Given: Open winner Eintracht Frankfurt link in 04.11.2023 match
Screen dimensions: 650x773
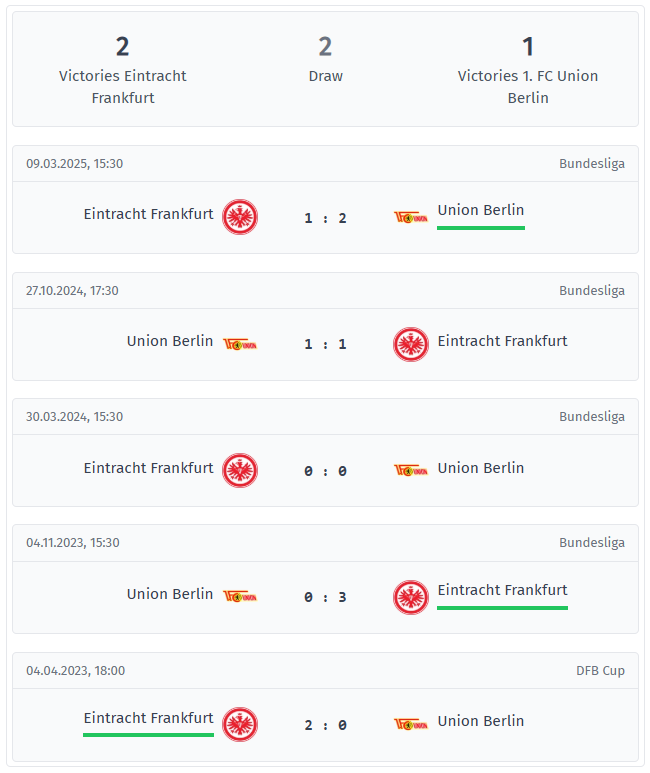Looking at the screenshot, I should click(503, 590).
